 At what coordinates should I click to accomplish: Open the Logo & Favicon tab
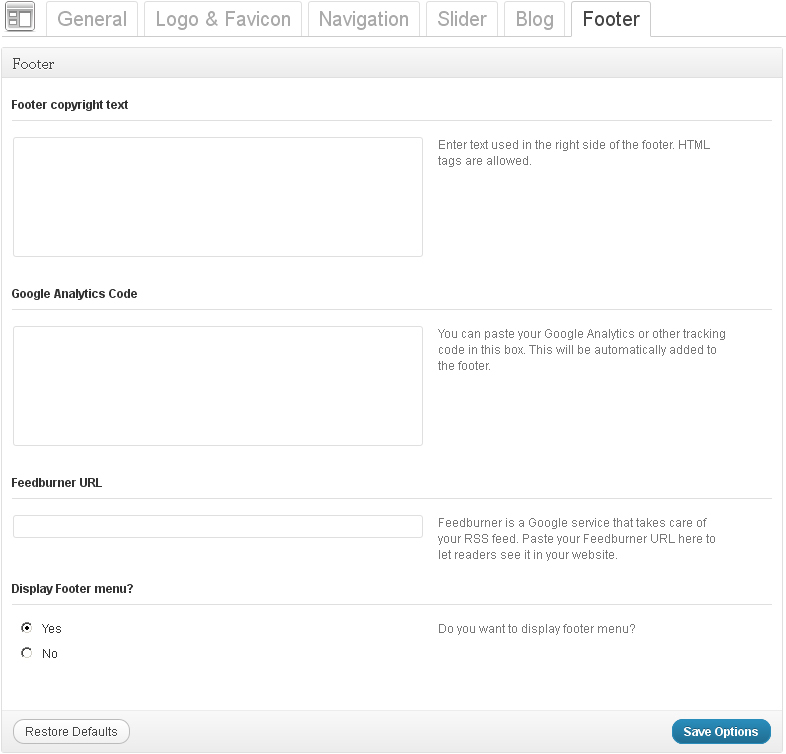[223, 19]
